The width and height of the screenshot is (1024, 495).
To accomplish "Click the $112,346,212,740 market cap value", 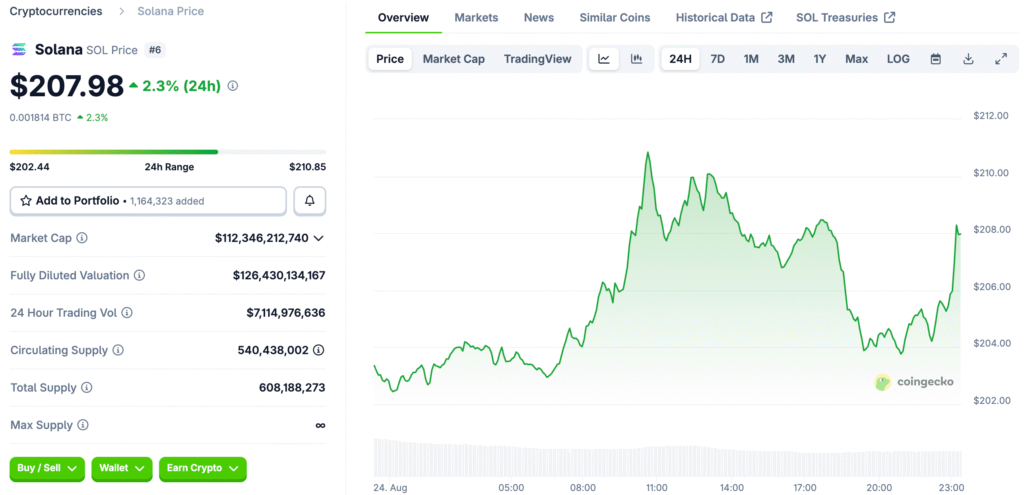I will coord(261,238).
